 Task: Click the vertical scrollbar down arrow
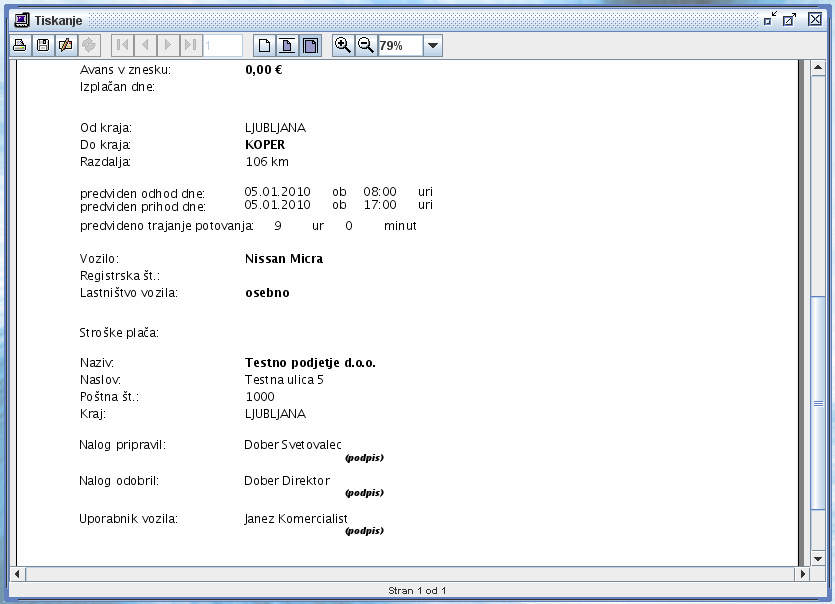818,558
